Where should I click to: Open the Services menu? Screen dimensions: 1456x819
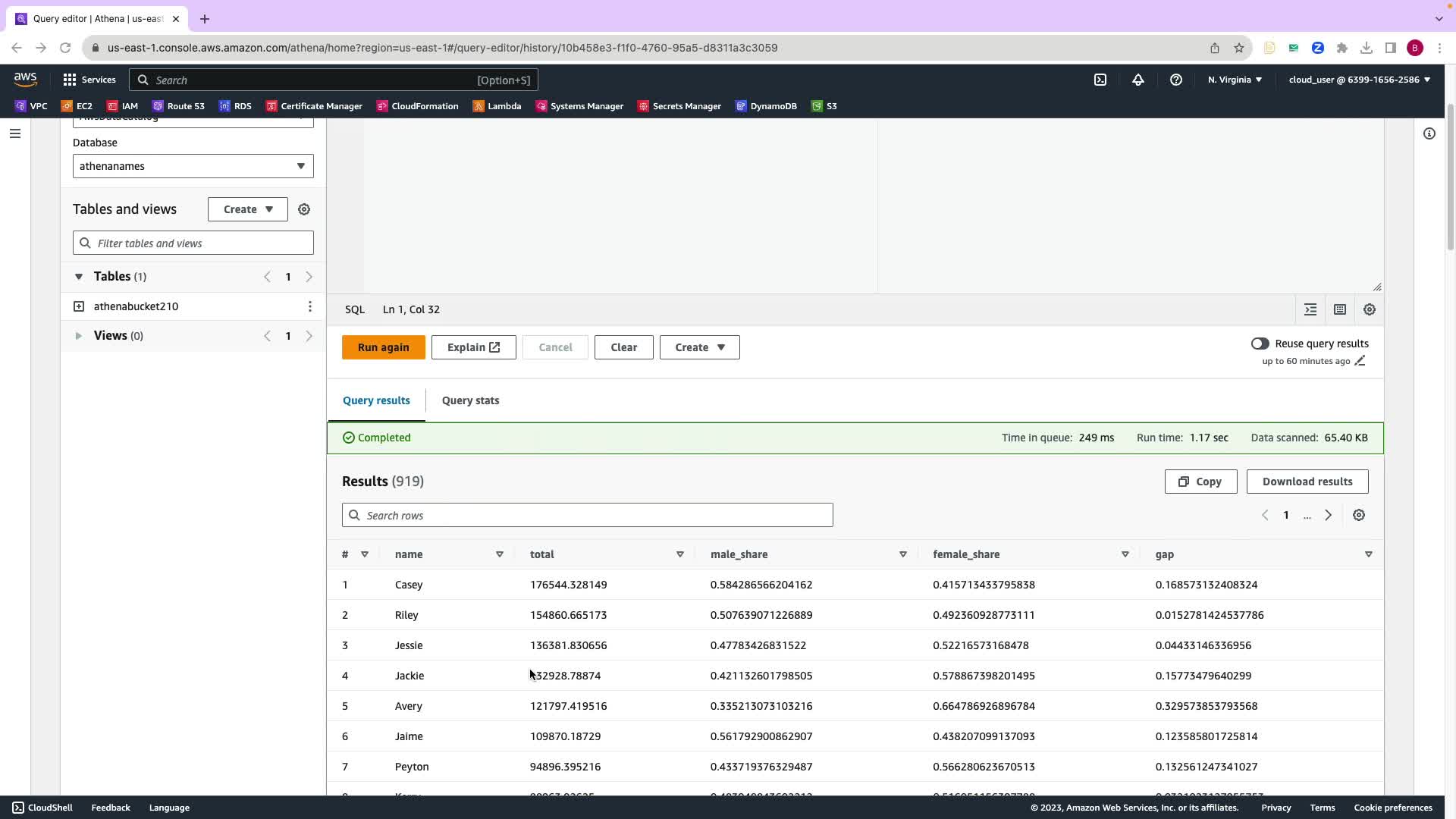89,80
